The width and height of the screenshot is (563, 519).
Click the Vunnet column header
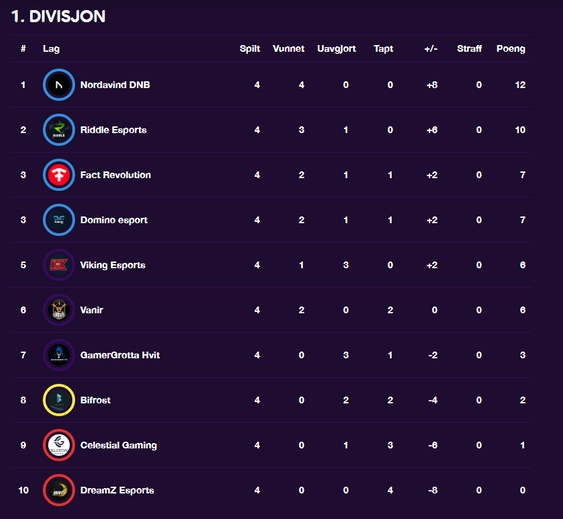tap(288, 48)
